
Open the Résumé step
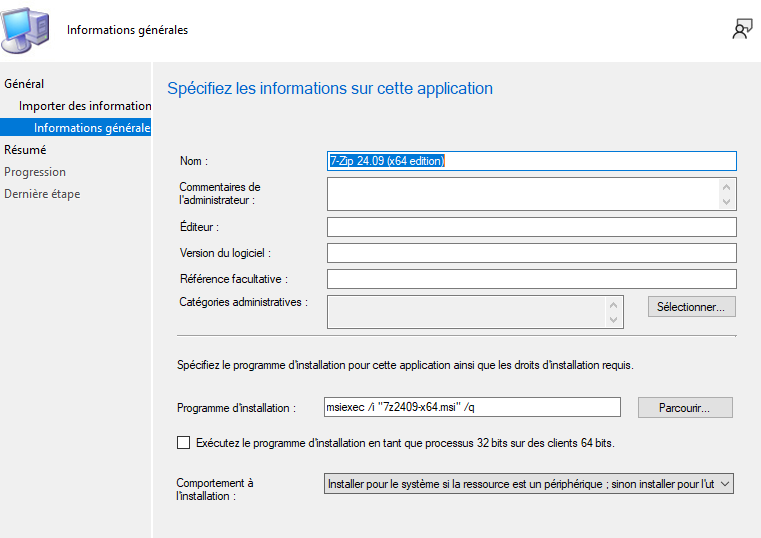(x=25, y=150)
